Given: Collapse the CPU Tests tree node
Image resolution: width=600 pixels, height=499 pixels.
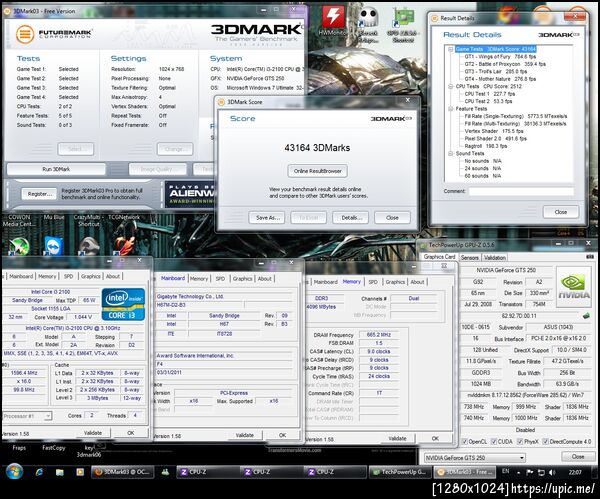Looking at the screenshot, I should [x=451, y=86].
